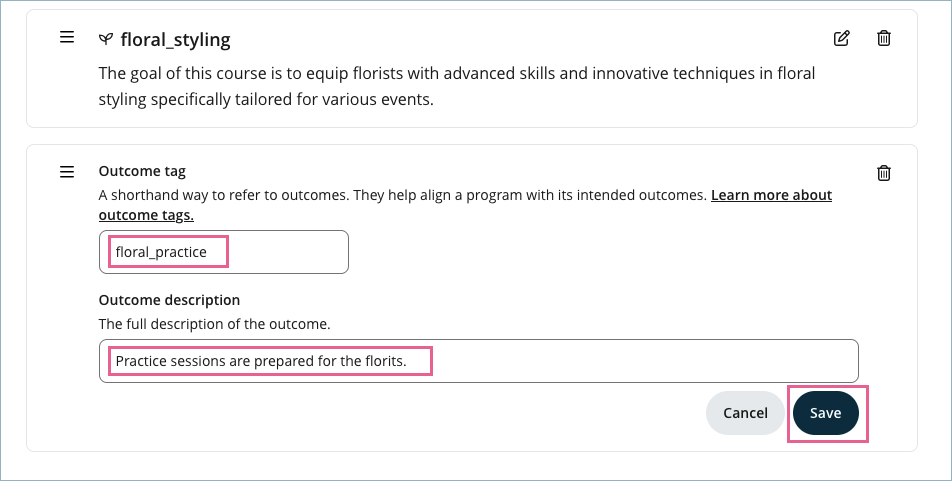Open Learn more about outcome tags link
Screen dimensions: 952x481
pyautogui.click(x=770, y=195)
